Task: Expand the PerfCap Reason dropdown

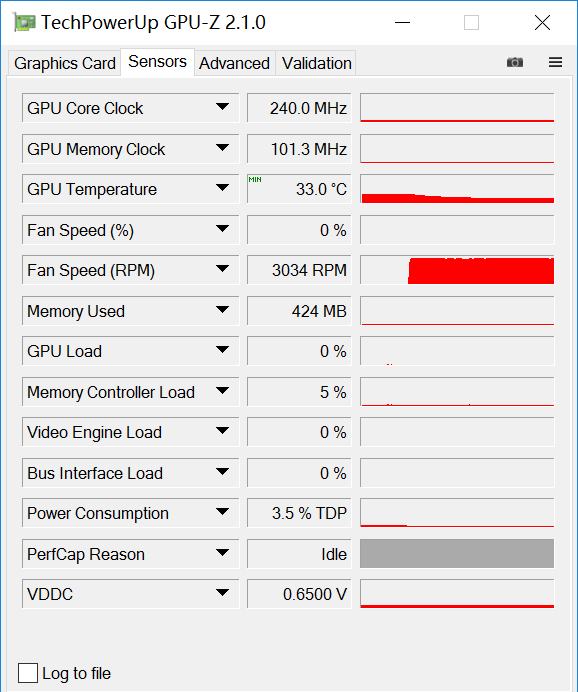Action: [x=222, y=553]
